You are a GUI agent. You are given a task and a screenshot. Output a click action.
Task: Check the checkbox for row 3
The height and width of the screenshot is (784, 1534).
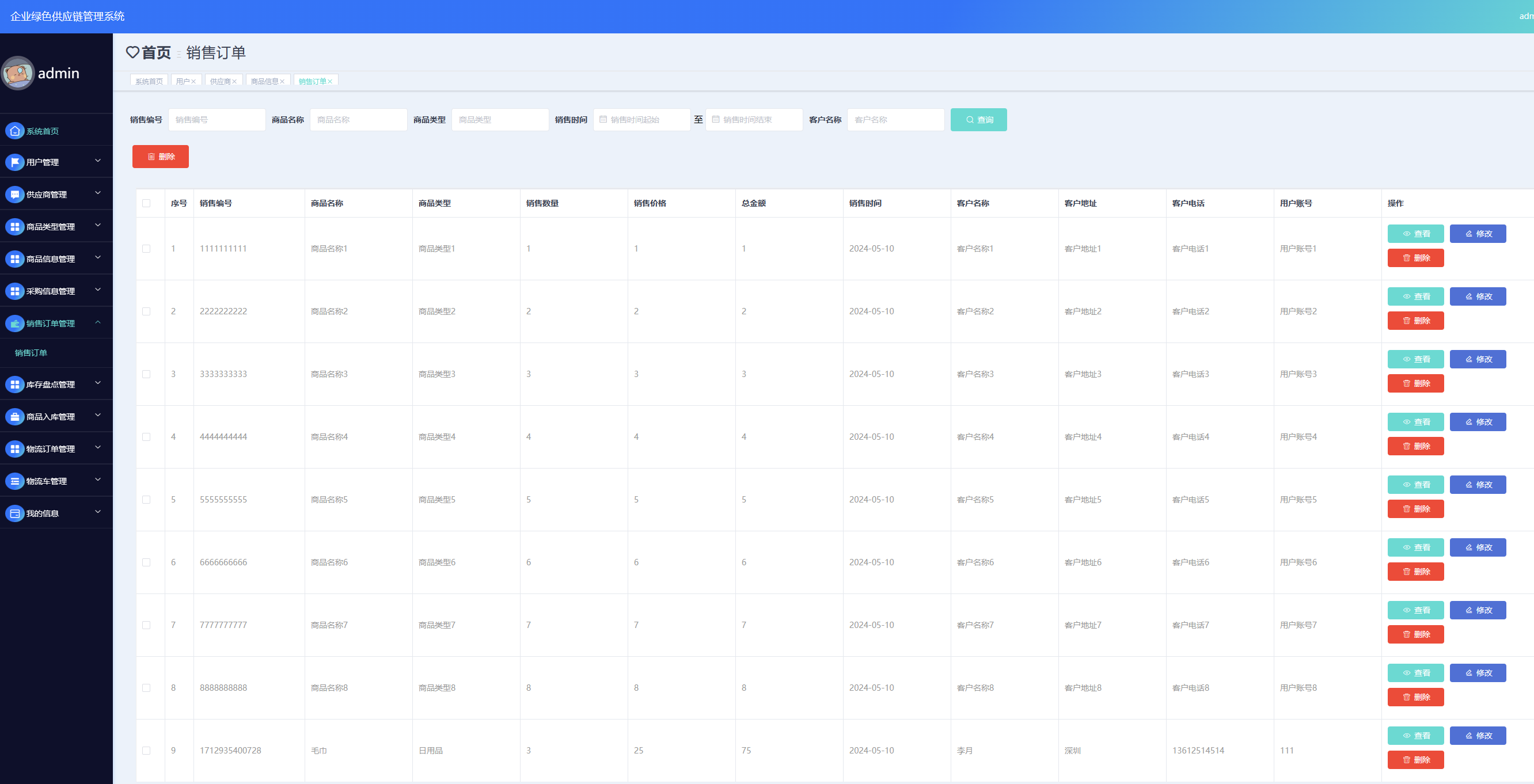pos(146,374)
